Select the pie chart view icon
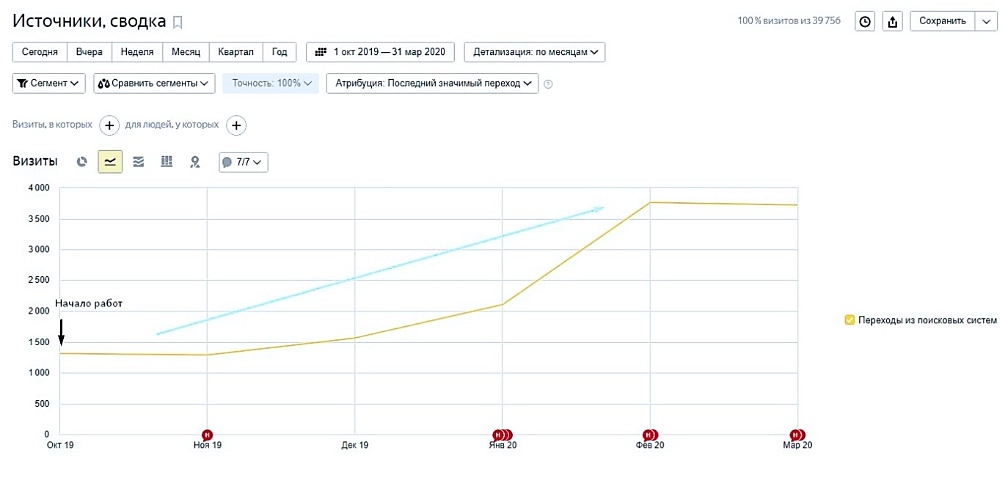Image resolution: width=1005 pixels, height=480 pixels. point(81,162)
